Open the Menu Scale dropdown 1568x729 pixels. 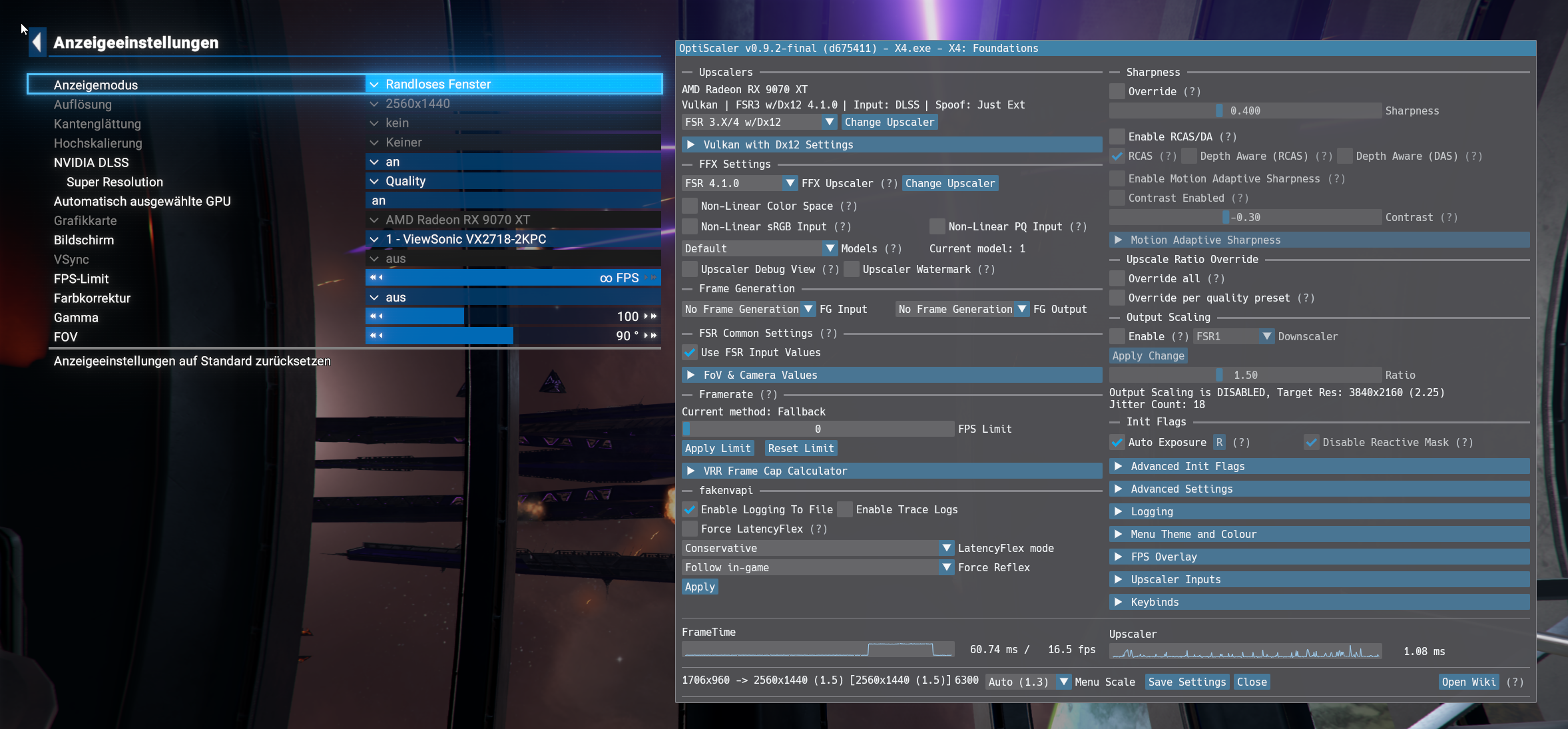[x=1028, y=682]
